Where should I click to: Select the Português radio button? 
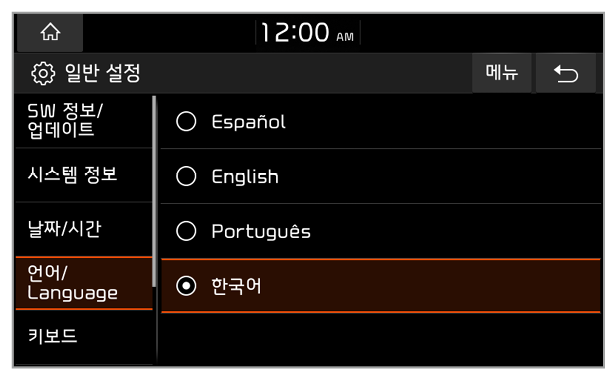pos(186,231)
